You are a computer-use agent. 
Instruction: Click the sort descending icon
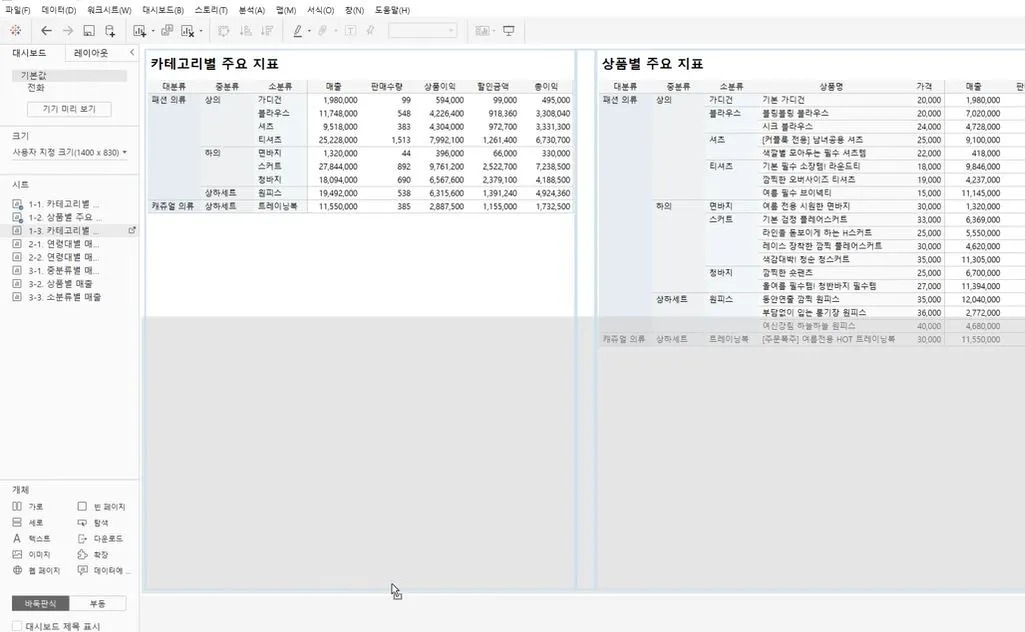[267, 31]
